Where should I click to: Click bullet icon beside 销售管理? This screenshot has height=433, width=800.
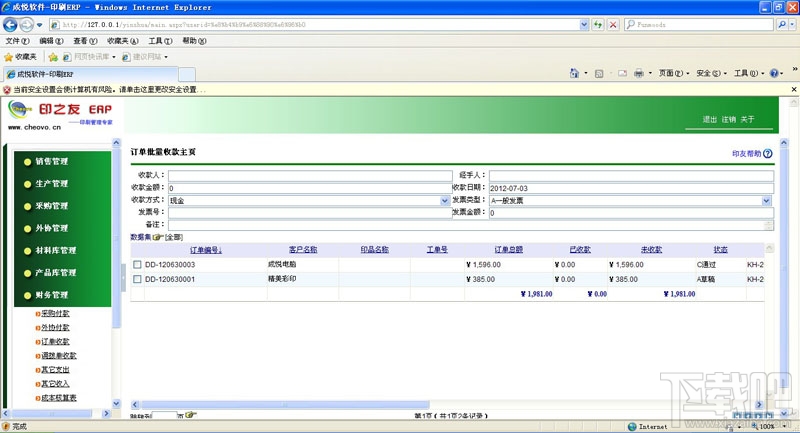point(28,162)
